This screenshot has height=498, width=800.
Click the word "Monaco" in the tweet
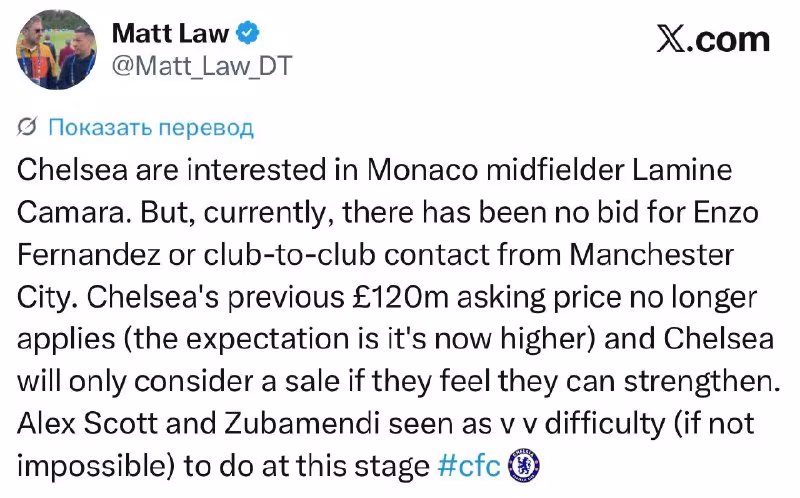pyautogui.click(x=422, y=169)
